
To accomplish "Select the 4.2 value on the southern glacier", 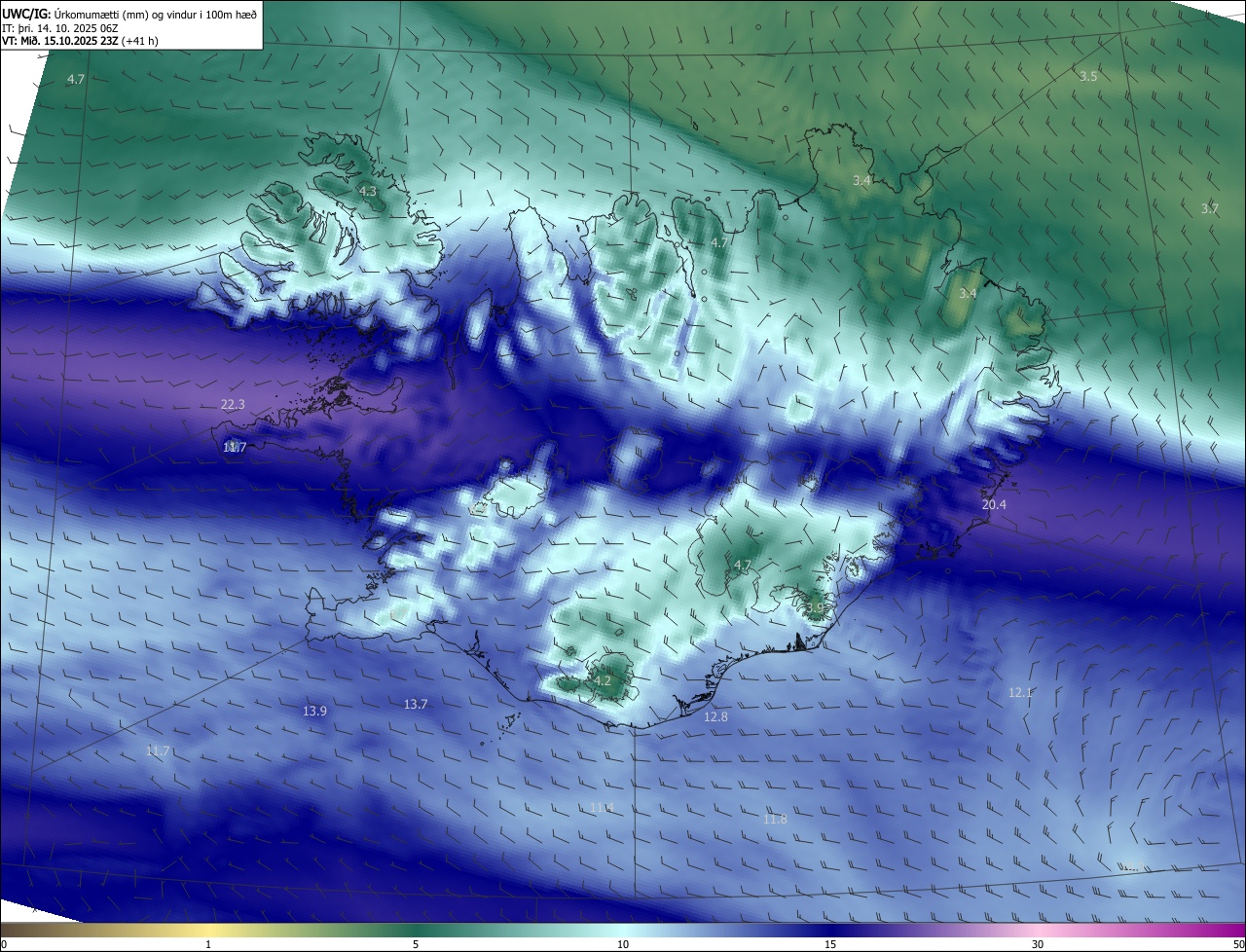I will (603, 680).
